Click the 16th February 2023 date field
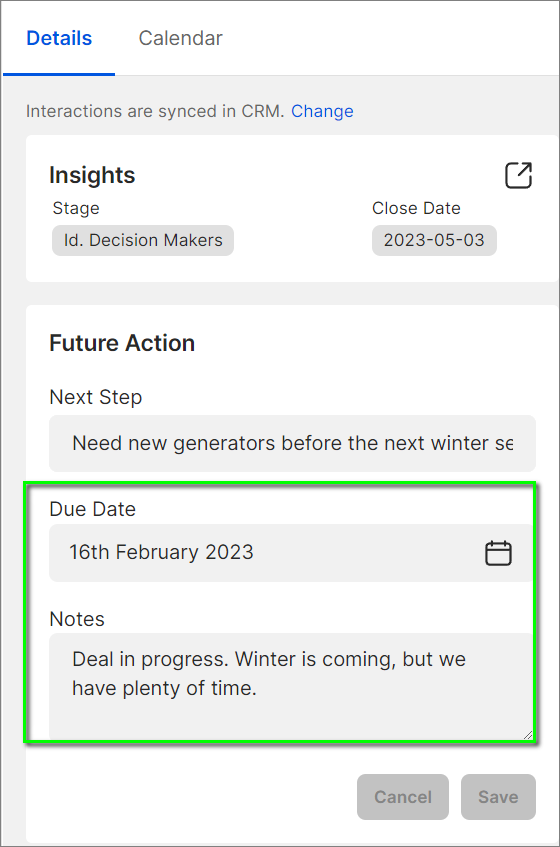Viewport: 560px width, 847px height. coord(291,553)
